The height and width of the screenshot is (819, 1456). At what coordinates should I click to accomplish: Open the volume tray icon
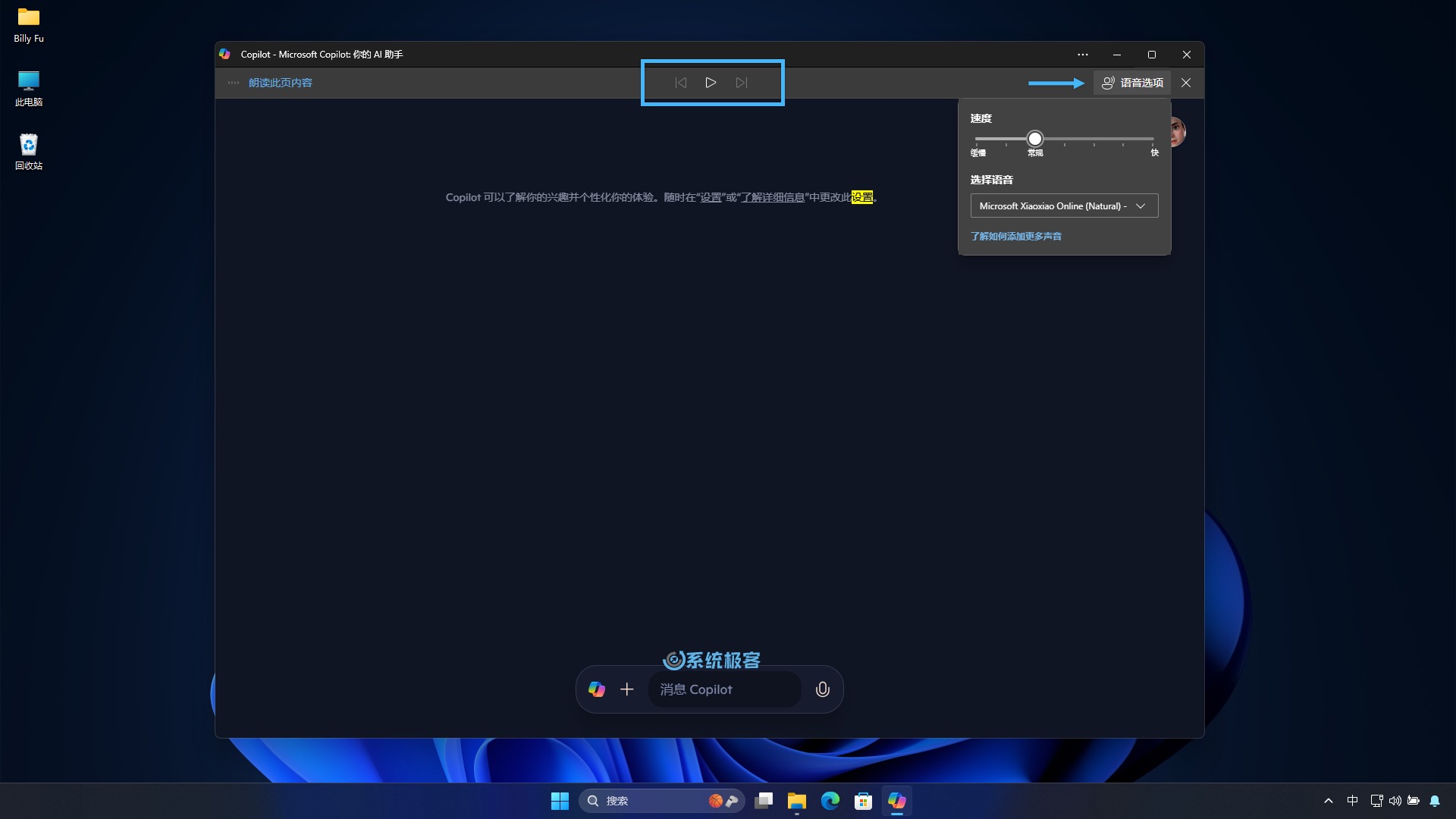1395,801
